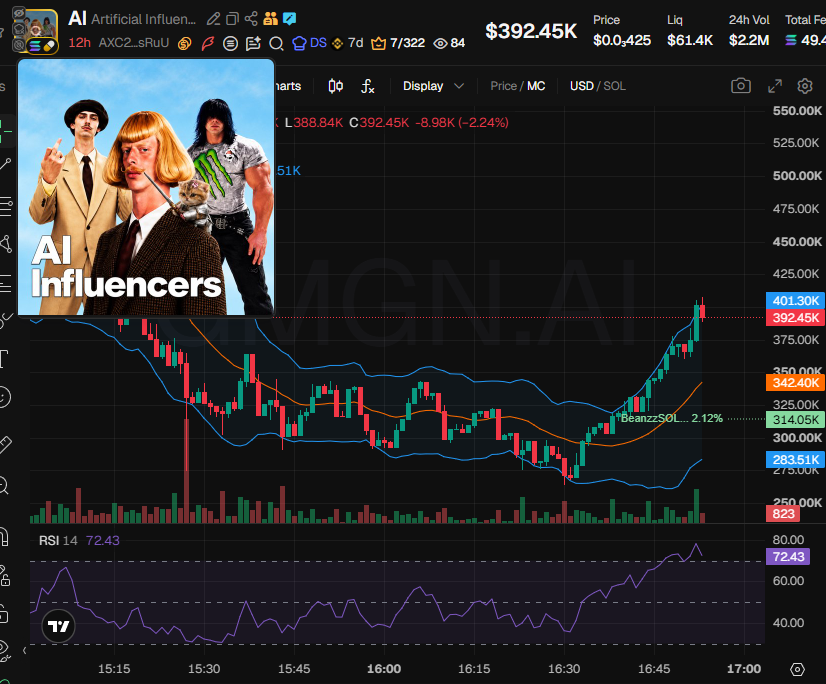826x684 pixels.
Task: Select USD as chart currency
Action: coord(582,86)
